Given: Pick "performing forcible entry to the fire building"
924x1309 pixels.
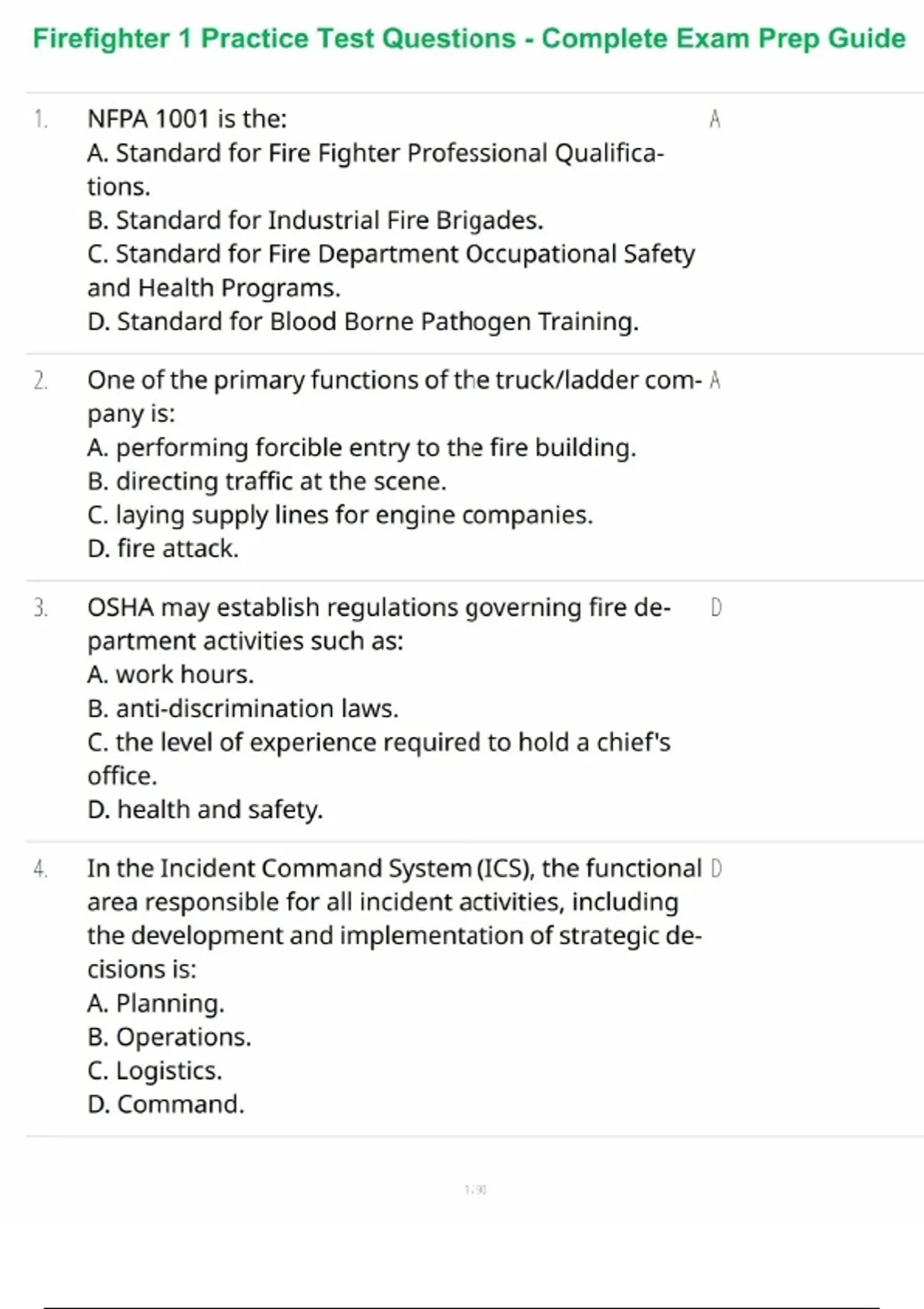Looking at the screenshot, I should pyautogui.click(x=362, y=448).
